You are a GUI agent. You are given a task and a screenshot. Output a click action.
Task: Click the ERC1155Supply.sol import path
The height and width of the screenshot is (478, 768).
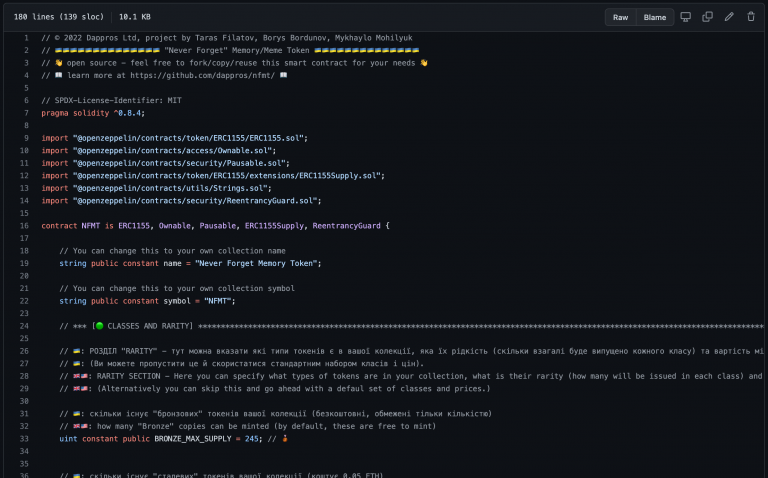227,176
